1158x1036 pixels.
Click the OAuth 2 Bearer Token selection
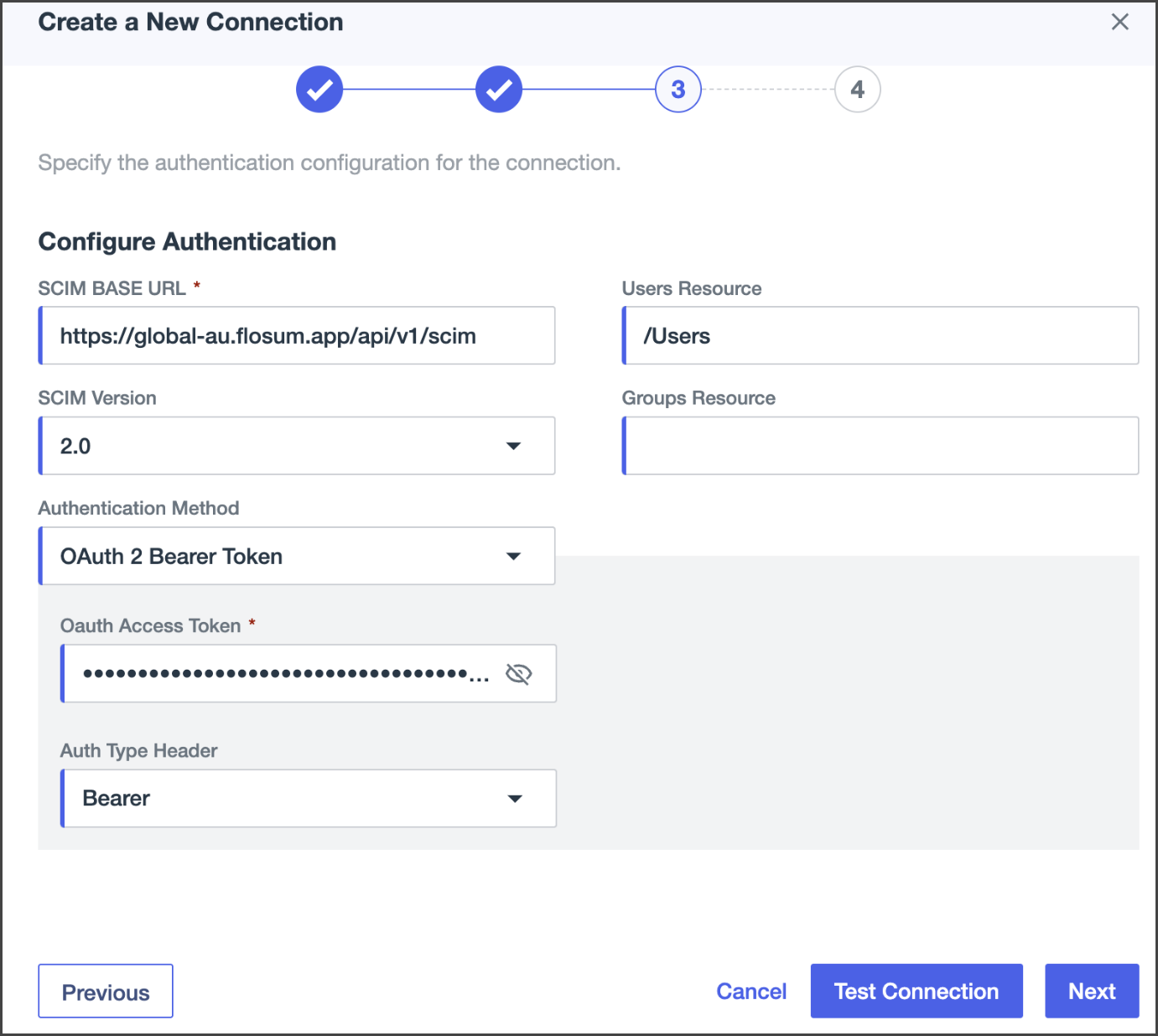tap(171, 557)
